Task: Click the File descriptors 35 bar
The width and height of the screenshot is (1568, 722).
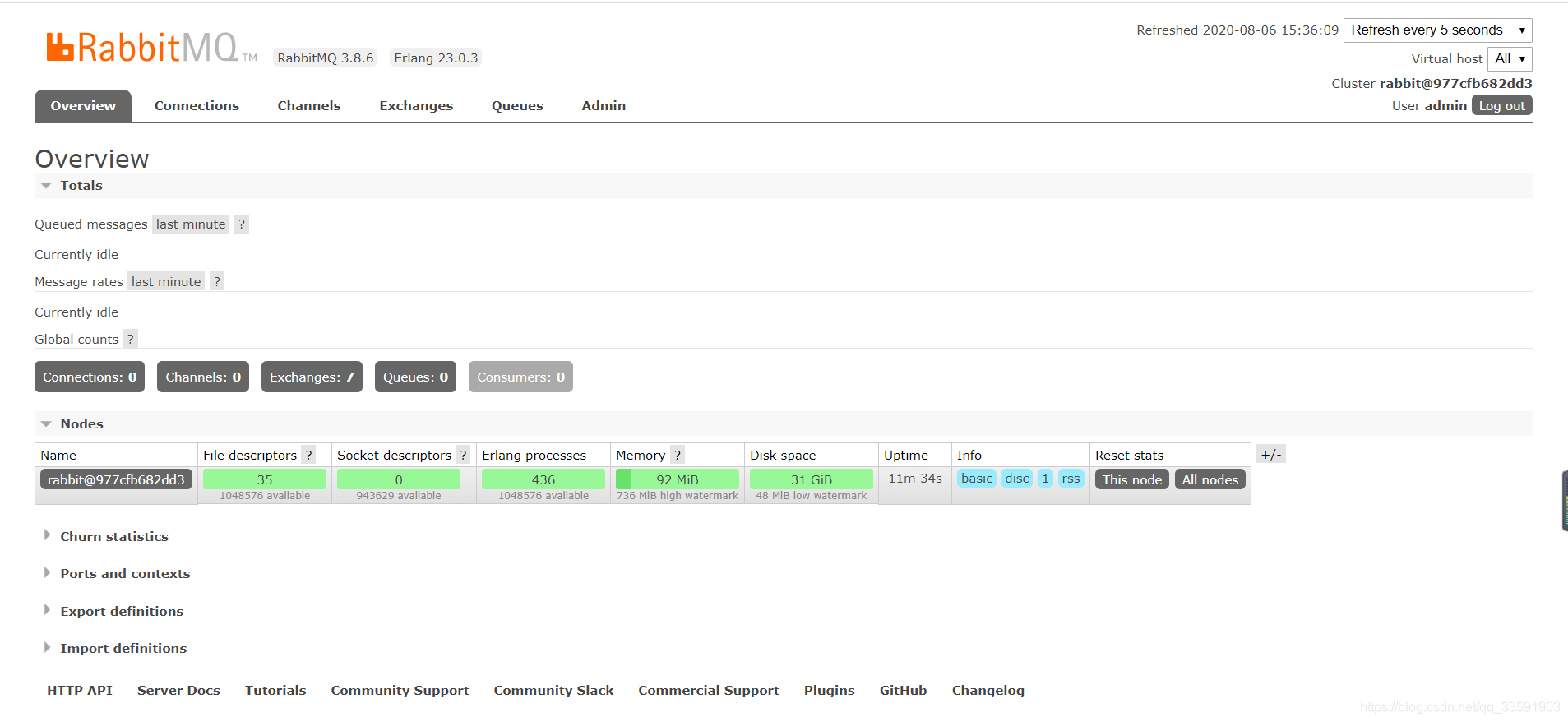Action: 265,479
